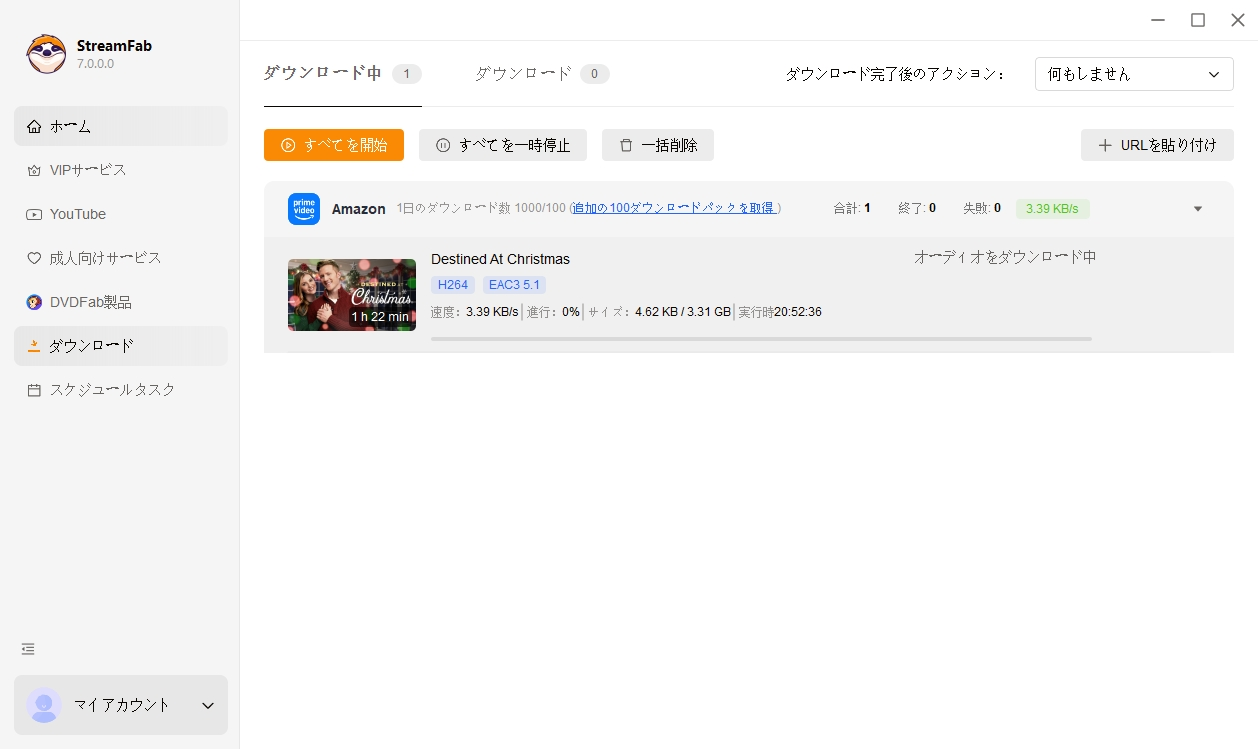This screenshot has height=749, width=1258.
Task: Collapse the sidebar with the bottom-left icon
Action: pos(27,648)
